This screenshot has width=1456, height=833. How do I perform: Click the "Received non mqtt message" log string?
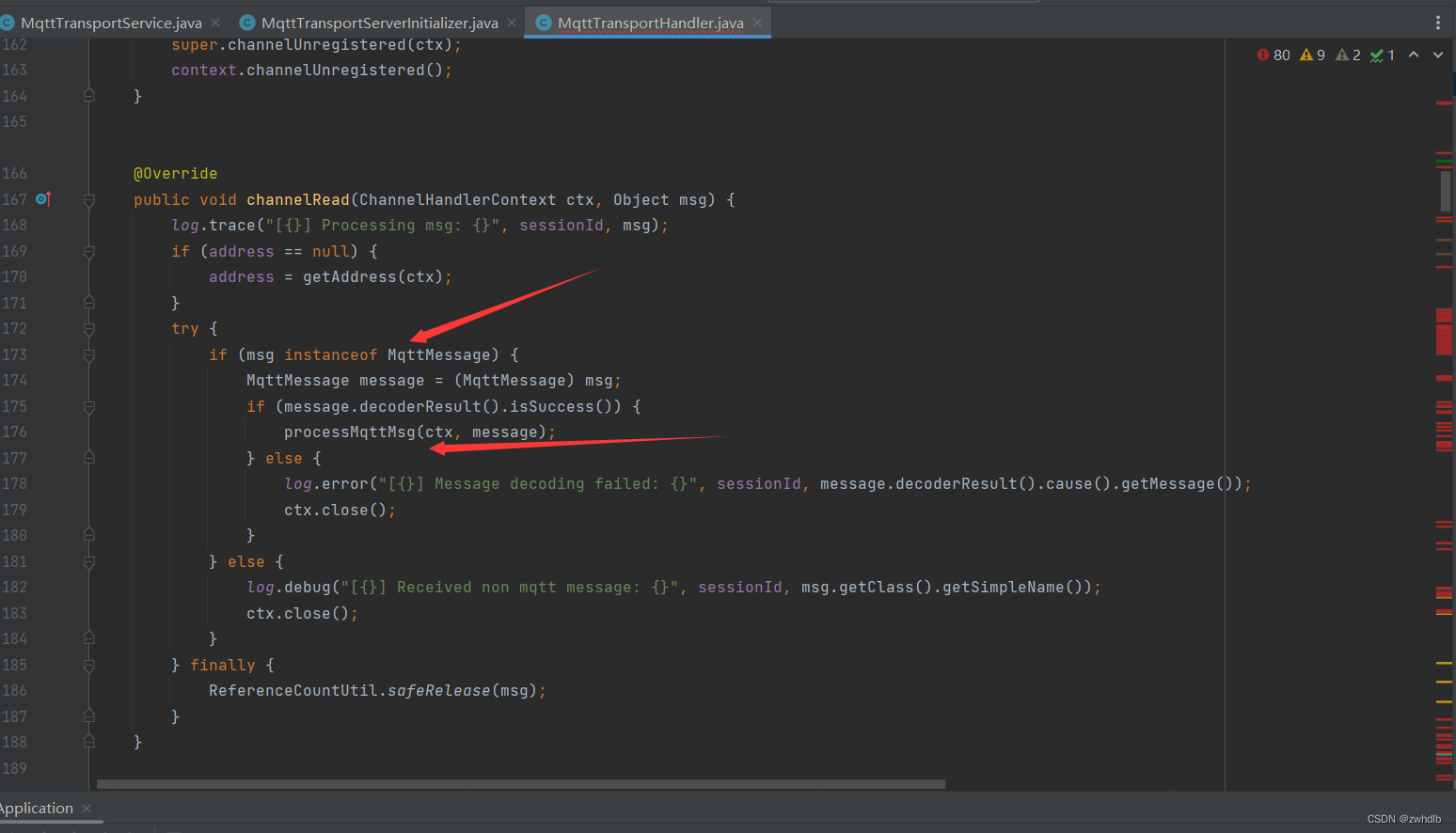tap(510, 588)
